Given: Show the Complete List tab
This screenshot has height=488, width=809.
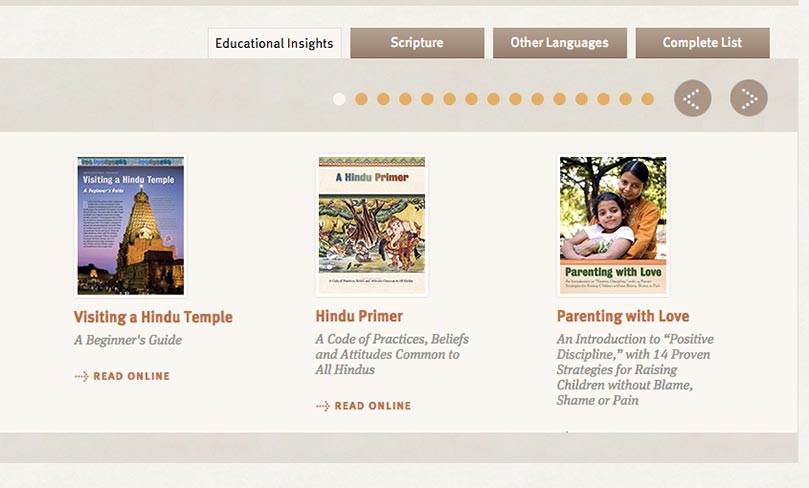Looking at the screenshot, I should tap(702, 43).
